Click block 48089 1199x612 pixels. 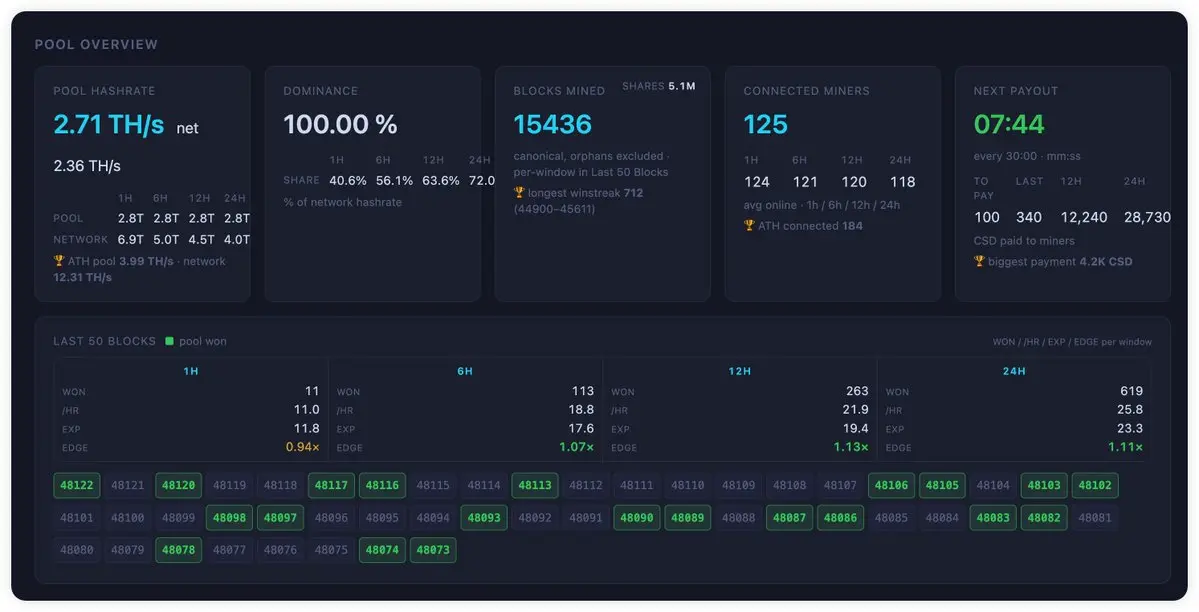(687, 518)
